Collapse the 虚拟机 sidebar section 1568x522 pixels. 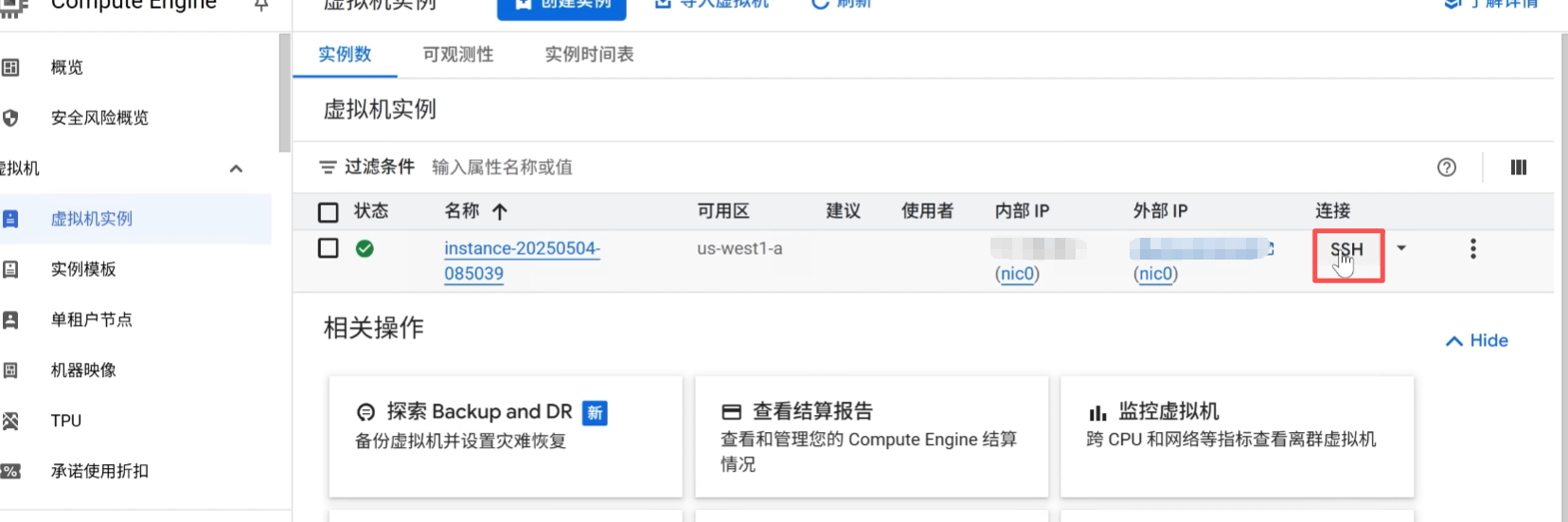point(237,169)
